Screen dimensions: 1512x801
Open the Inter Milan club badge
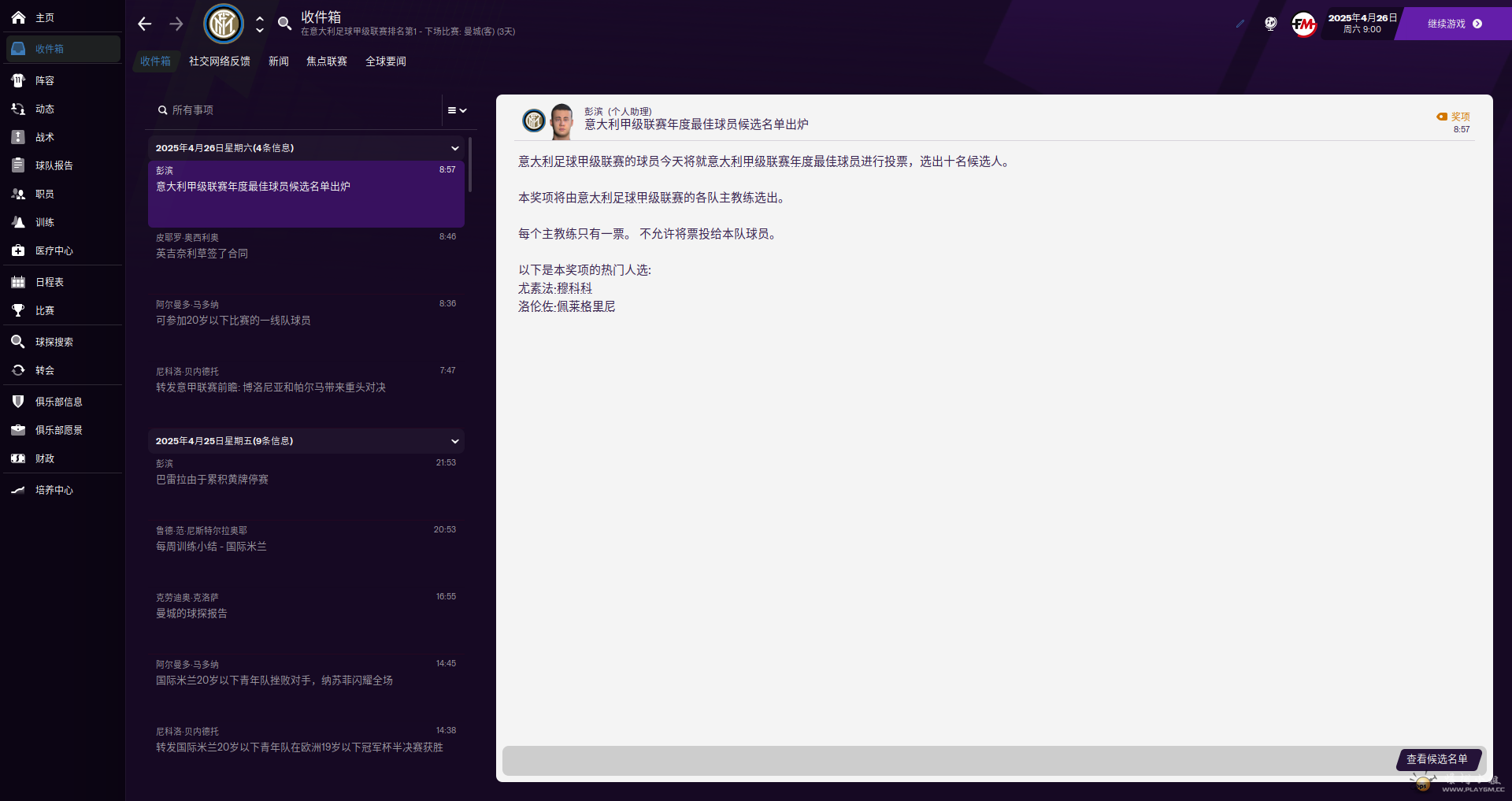tap(224, 24)
